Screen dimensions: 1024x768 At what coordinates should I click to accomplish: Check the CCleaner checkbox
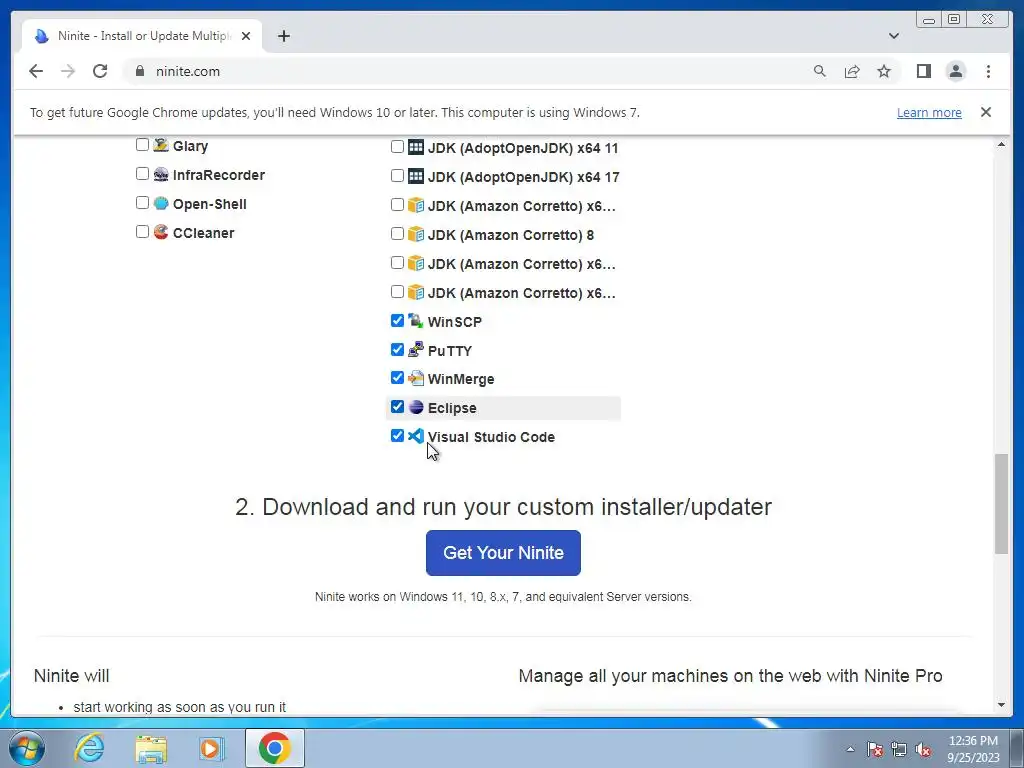click(142, 231)
